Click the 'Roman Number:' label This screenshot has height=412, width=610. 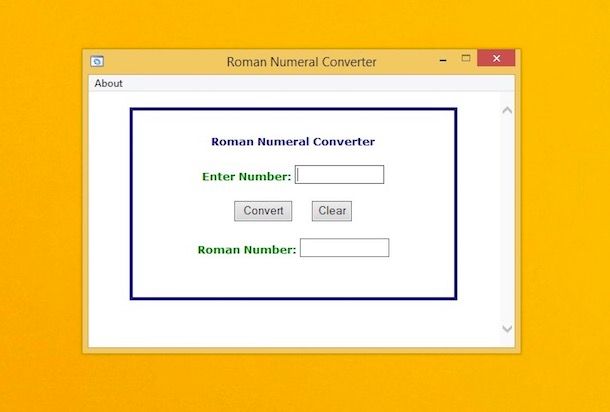coord(247,250)
